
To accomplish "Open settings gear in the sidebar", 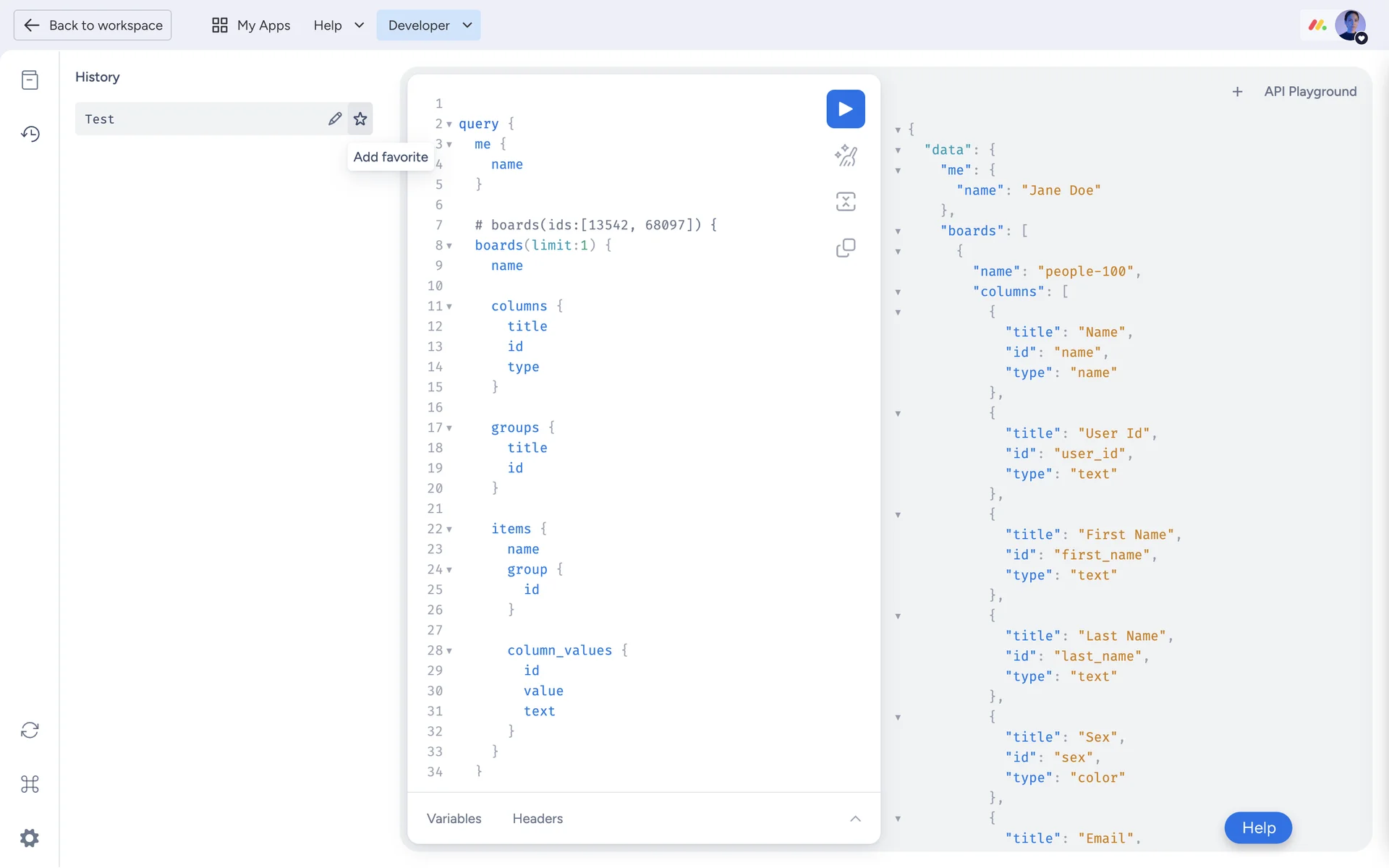I will (30, 838).
